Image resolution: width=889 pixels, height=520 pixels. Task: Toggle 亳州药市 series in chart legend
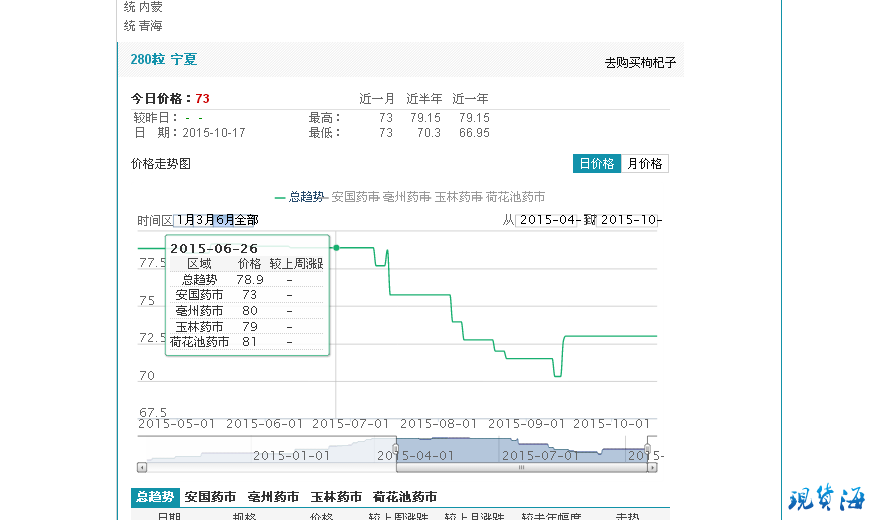407,197
